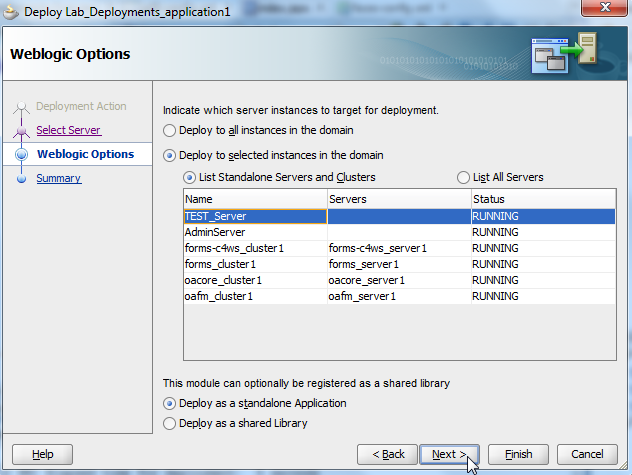The image size is (632, 475).
Task: Click the Weblogic Options step bullet icon
Action: pos(21,155)
